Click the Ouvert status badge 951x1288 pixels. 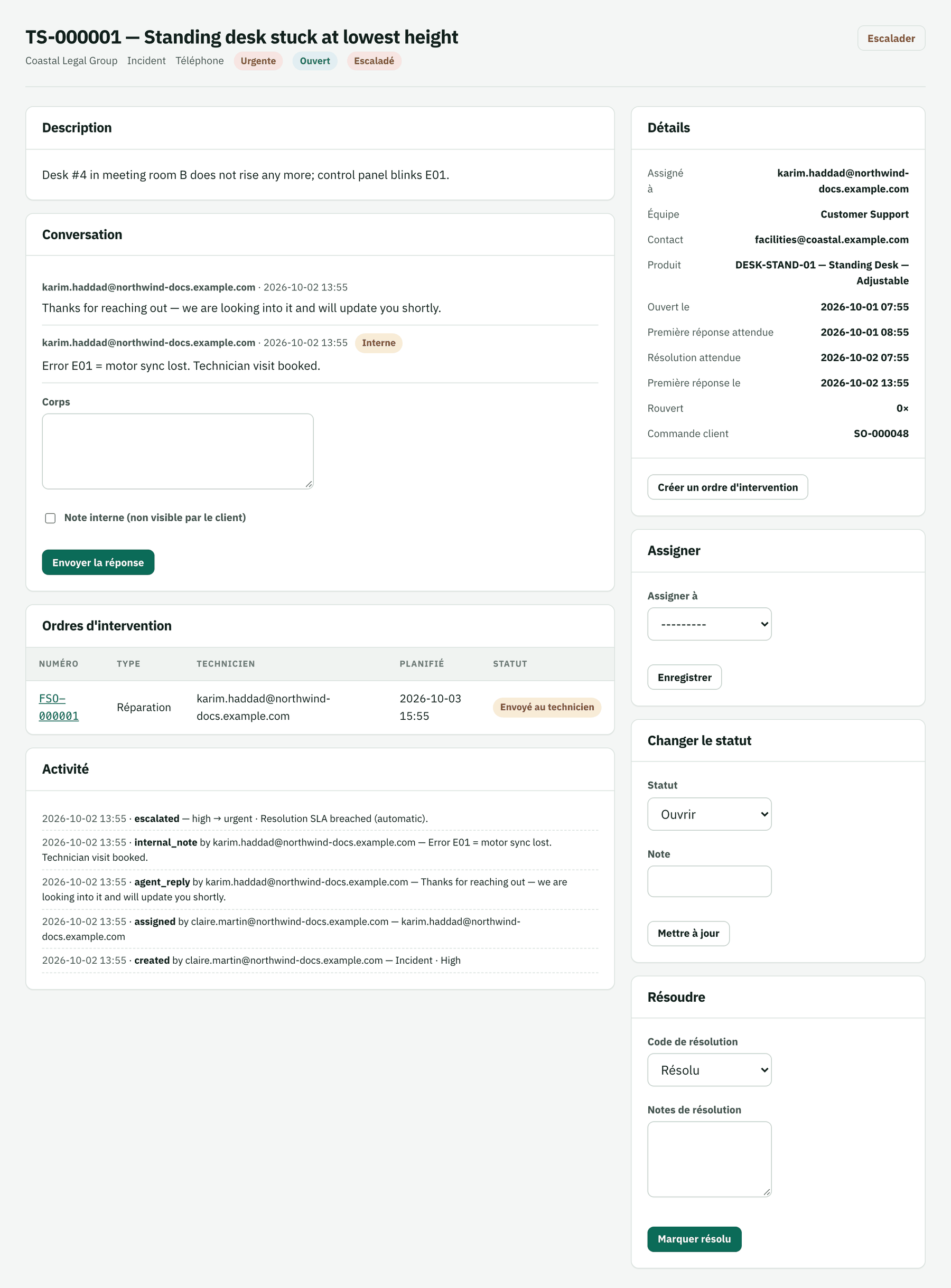click(x=315, y=61)
